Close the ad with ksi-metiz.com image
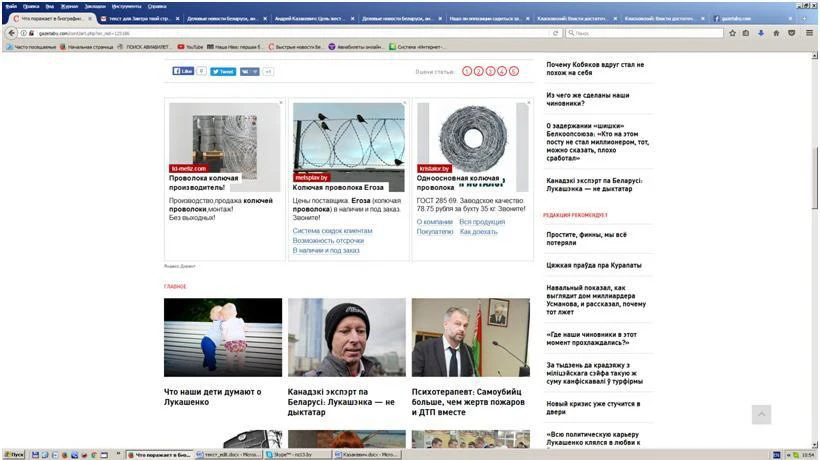The width and height of the screenshot is (820, 460). [x=281, y=102]
